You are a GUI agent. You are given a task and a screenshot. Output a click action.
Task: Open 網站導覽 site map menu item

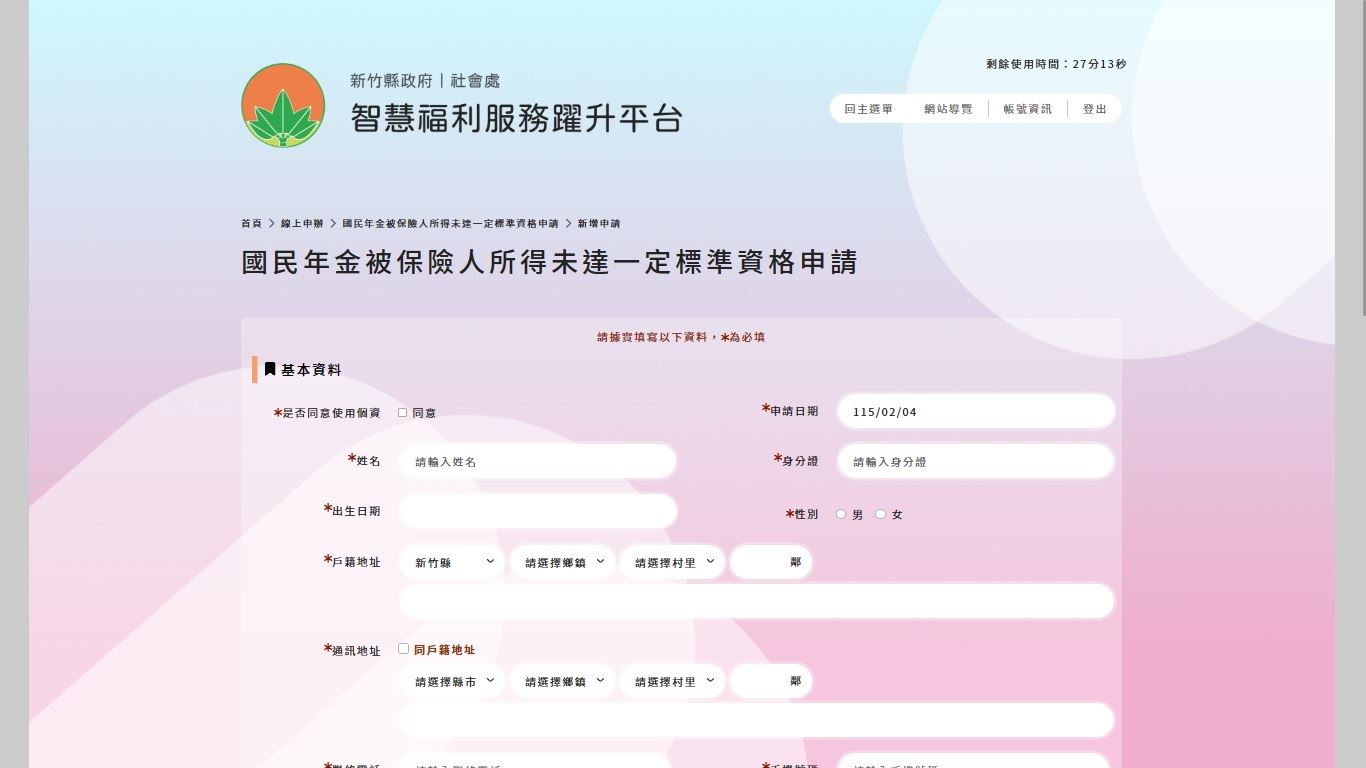tap(948, 109)
